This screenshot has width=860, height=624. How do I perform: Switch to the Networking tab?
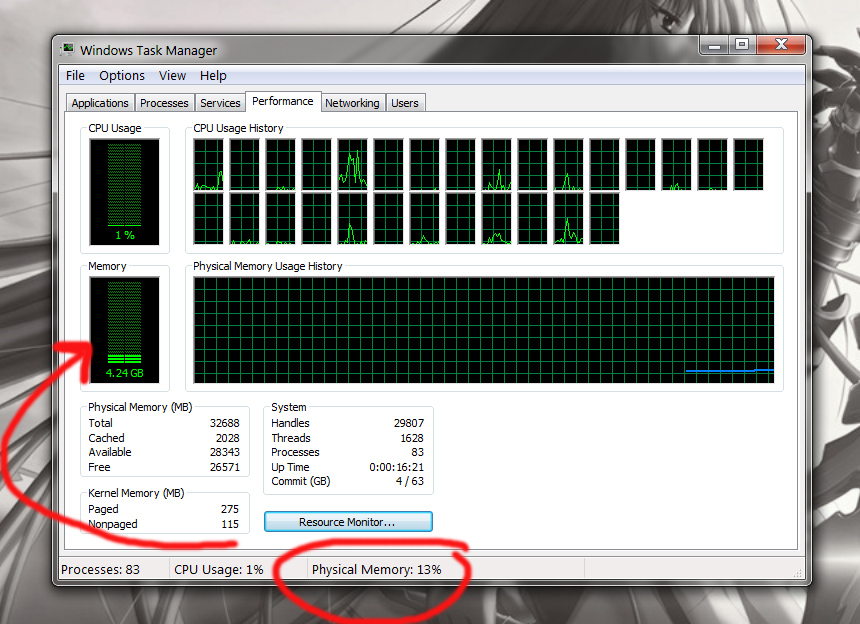tap(352, 103)
